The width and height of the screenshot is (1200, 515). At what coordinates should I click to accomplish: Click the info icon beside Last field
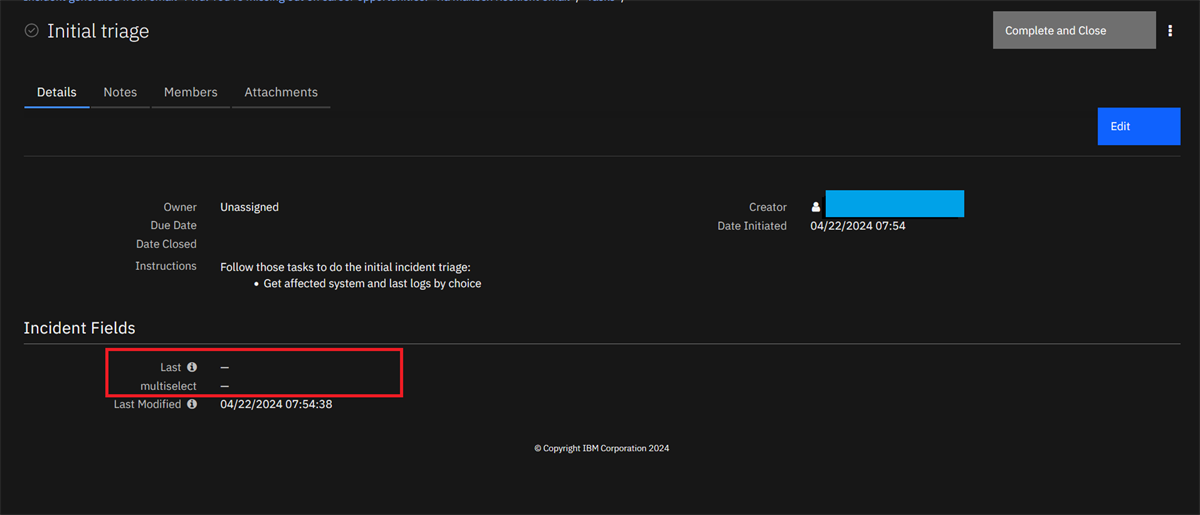pyautogui.click(x=192, y=367)
